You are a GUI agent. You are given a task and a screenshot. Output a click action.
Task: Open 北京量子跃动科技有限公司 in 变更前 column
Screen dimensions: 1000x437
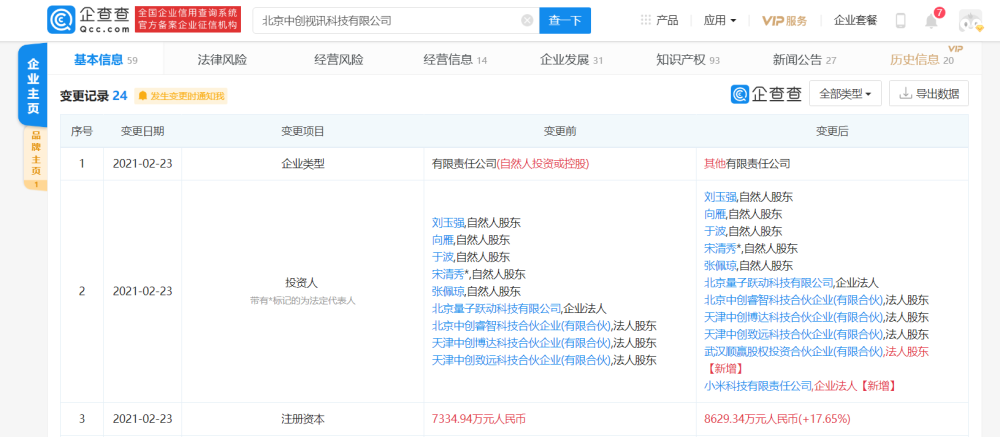coord(496,309)
